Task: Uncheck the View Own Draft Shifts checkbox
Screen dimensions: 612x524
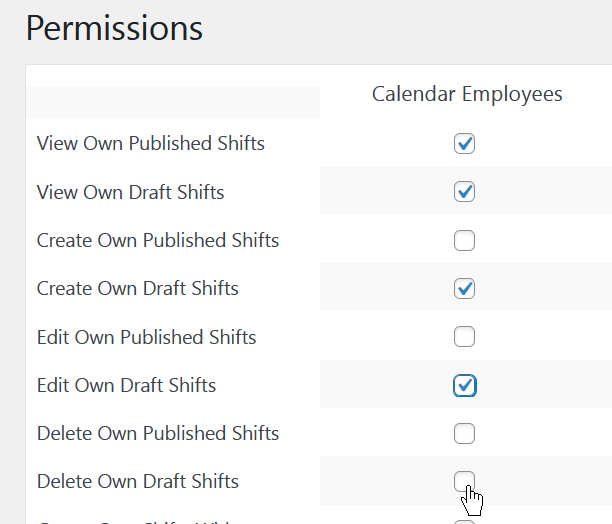Action: pyautogui.click(x=464, y=192)
